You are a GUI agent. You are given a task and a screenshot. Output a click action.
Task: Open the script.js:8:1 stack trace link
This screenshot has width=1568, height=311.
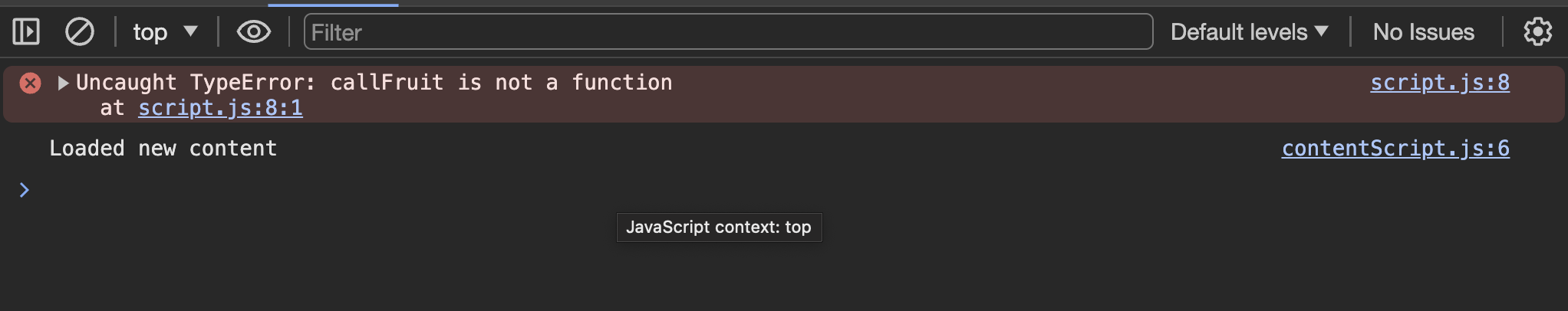point(220,108)
